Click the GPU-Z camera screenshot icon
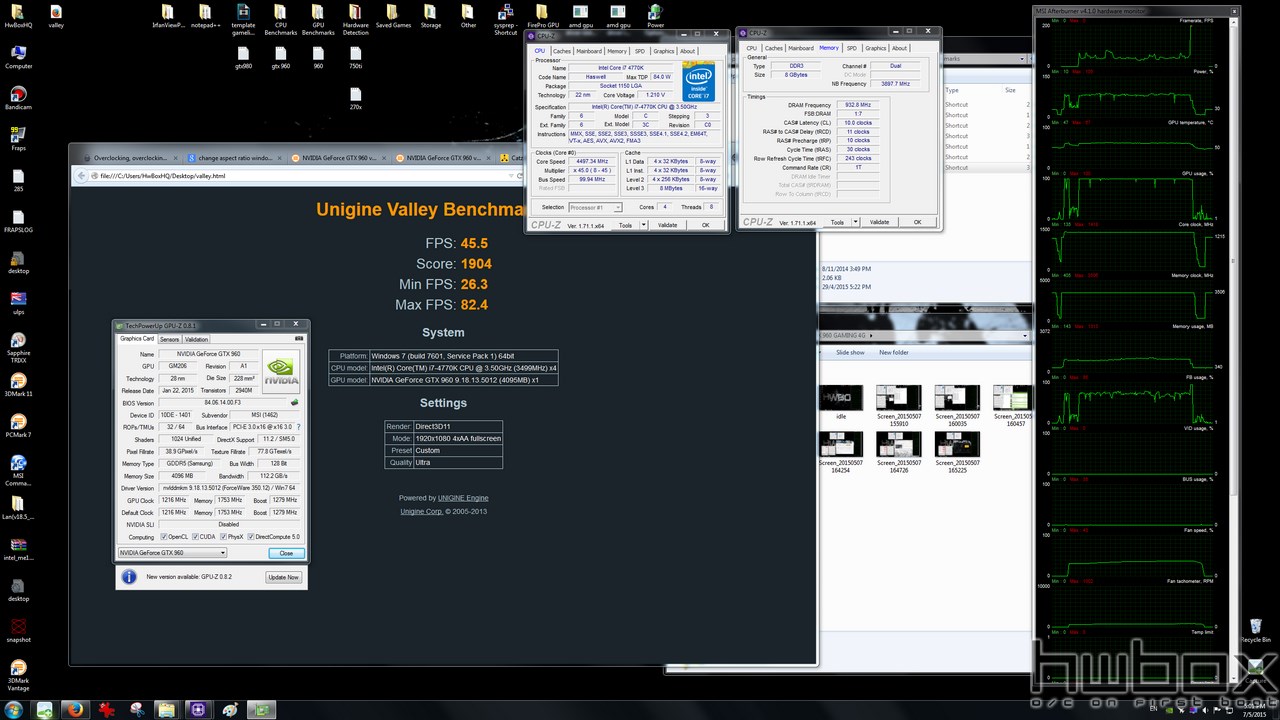 [299, 338]
